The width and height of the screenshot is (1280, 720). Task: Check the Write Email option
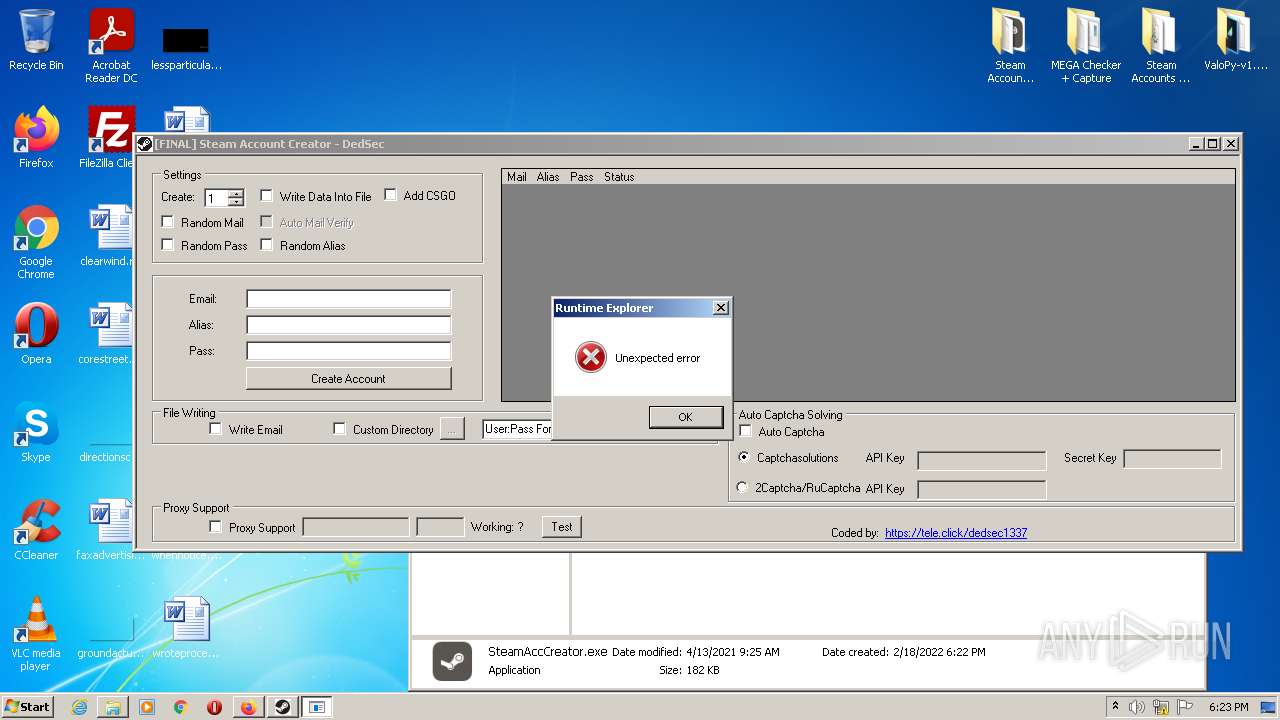216,429
